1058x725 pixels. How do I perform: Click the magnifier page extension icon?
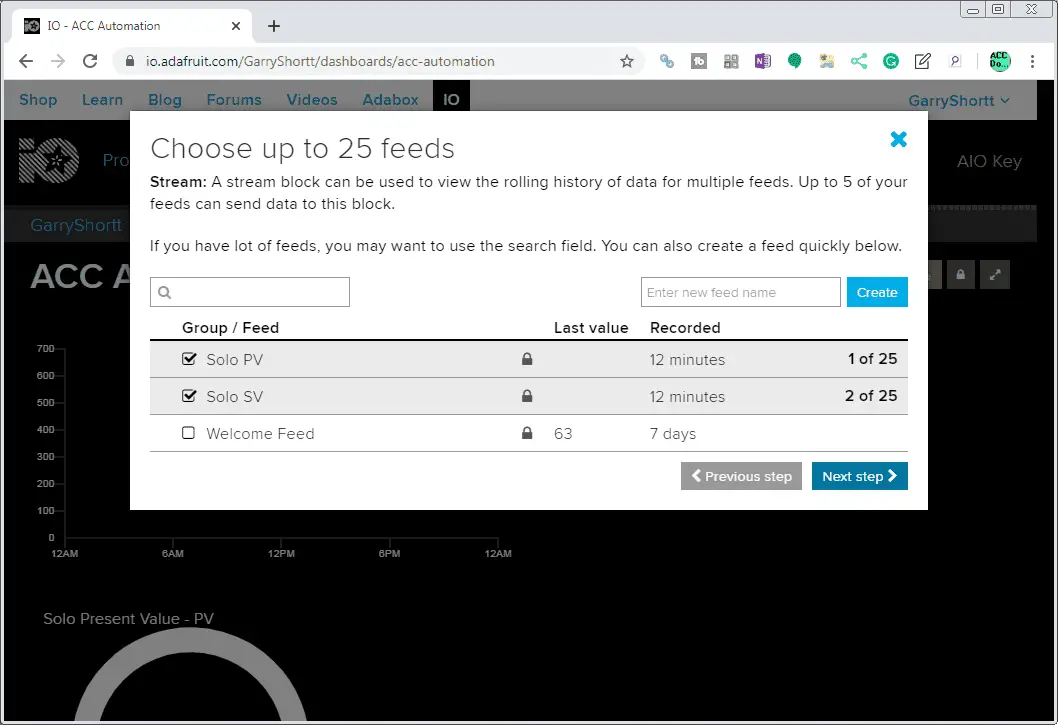[955, 61]
